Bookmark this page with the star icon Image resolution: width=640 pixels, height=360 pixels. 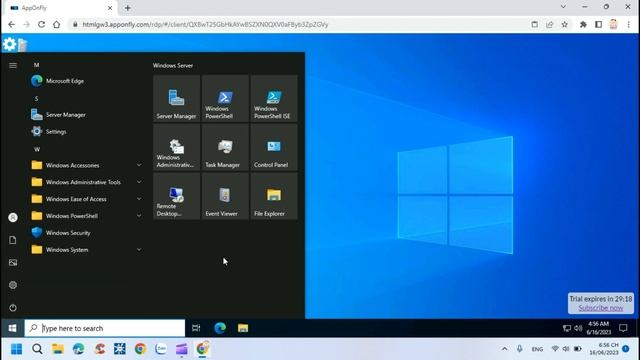coord(564,24)
